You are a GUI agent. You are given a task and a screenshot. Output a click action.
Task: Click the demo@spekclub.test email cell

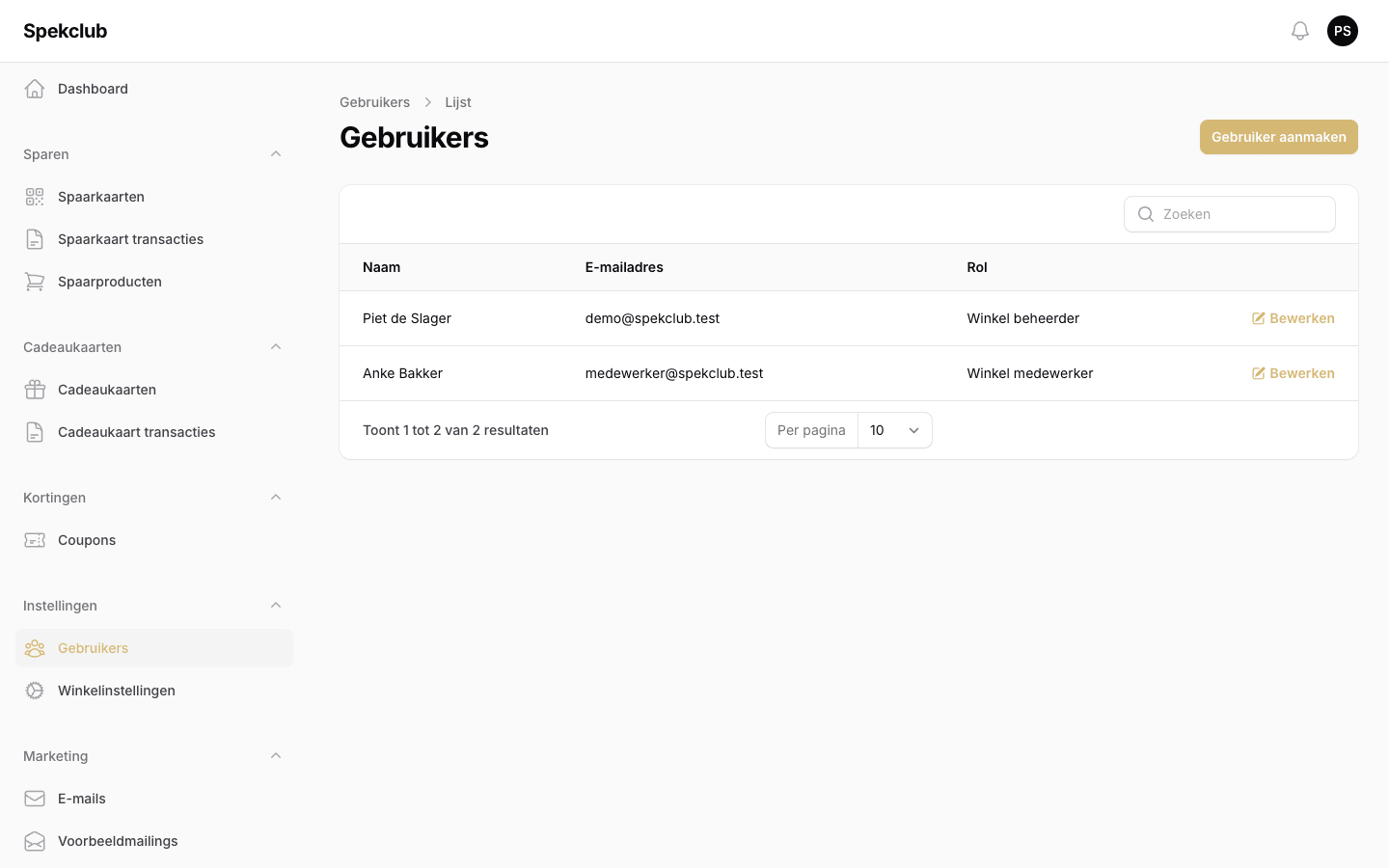click(x=652, y=318)
